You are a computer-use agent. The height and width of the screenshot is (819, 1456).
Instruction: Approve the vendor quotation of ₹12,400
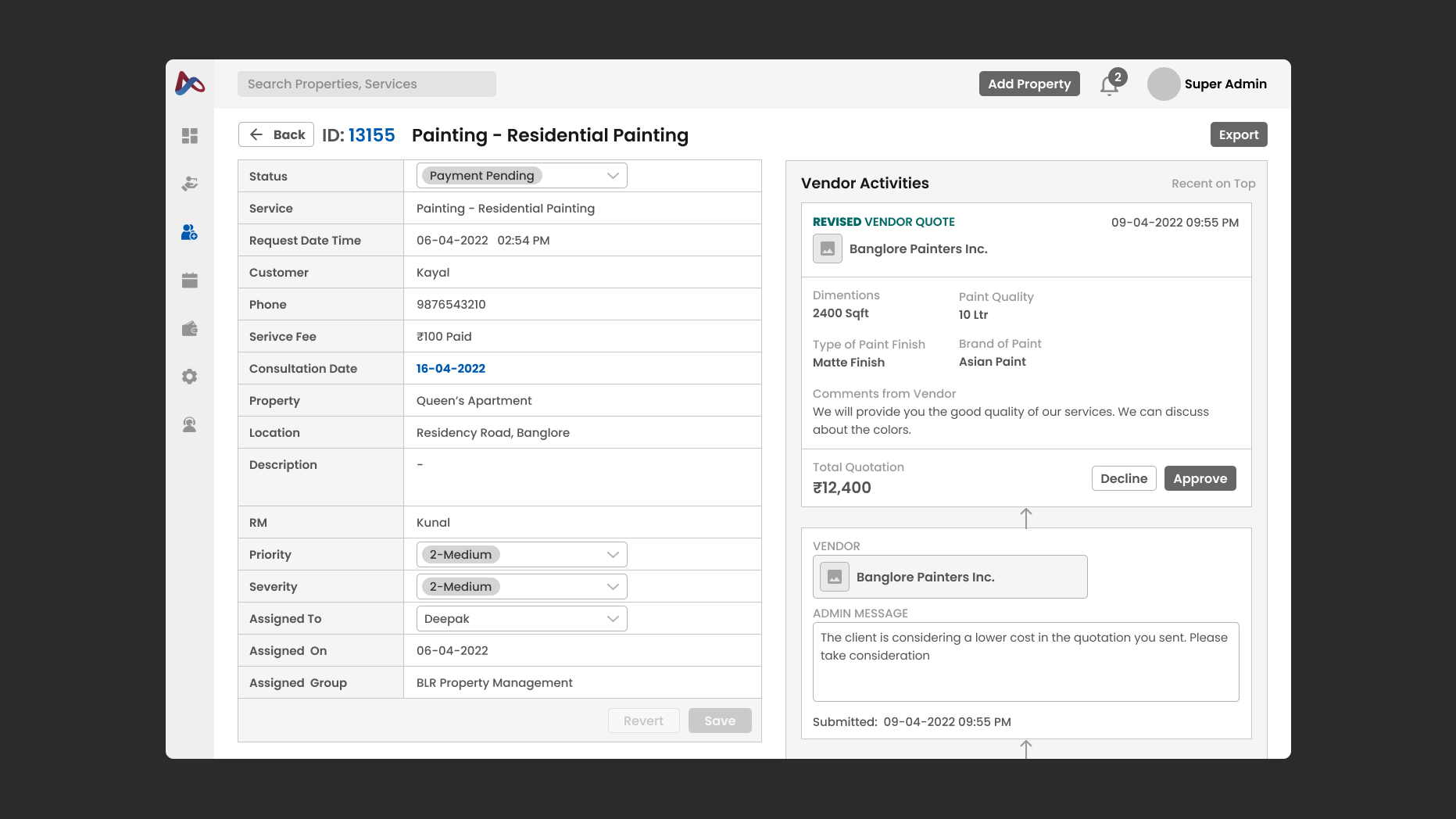pyautogui.click(x=1200, y=477)
